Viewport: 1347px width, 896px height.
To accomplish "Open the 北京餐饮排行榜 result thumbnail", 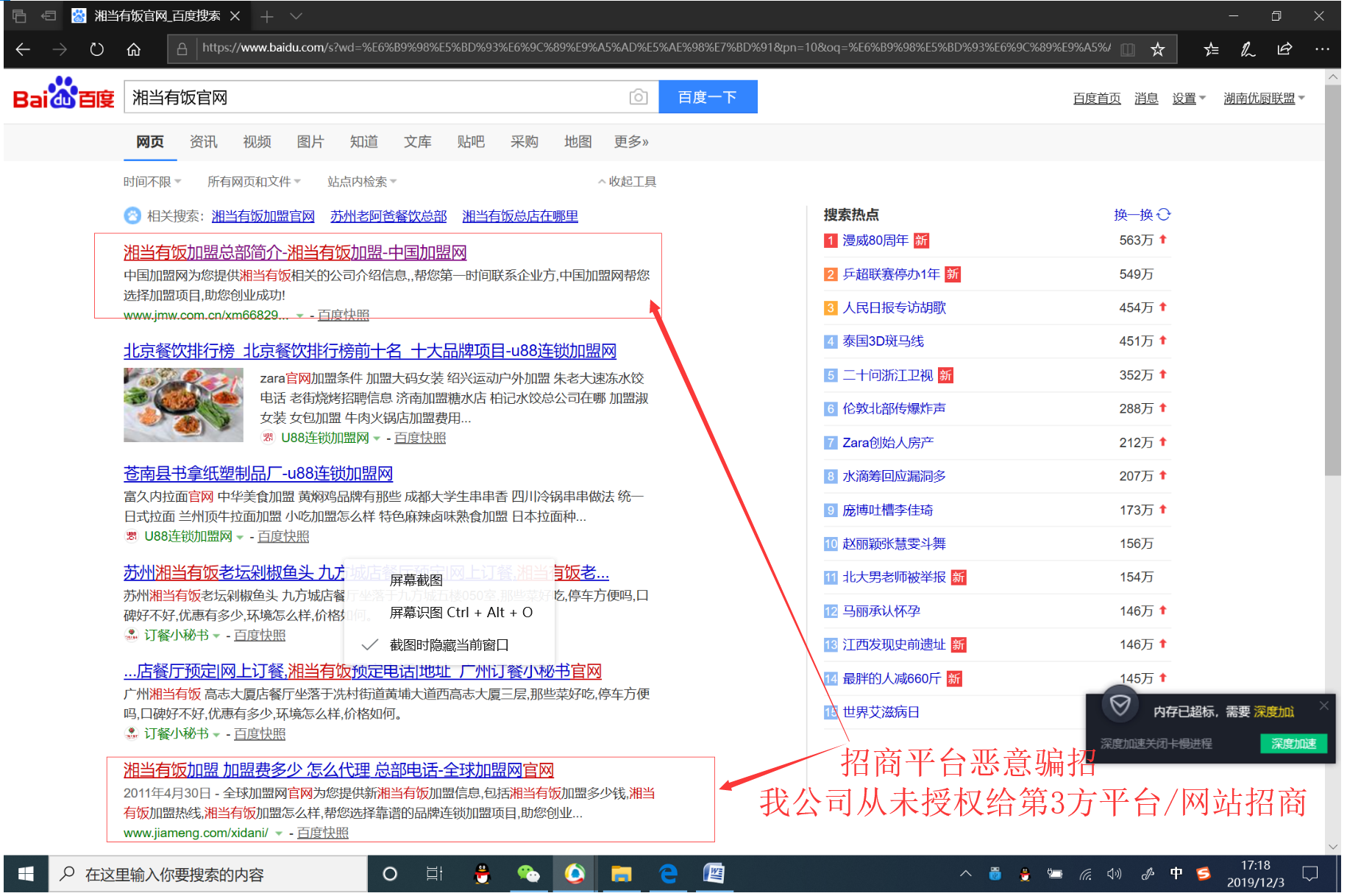I will pyautogui.click(x=183, y=405).
